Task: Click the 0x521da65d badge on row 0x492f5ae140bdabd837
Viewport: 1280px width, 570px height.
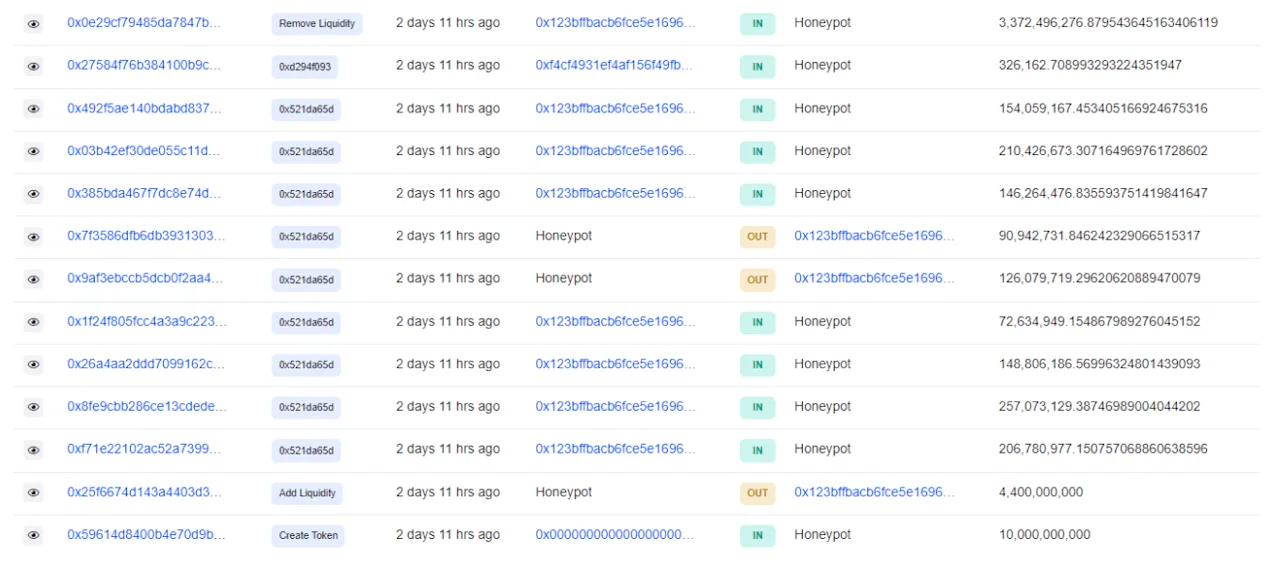Action: (306, 110)
